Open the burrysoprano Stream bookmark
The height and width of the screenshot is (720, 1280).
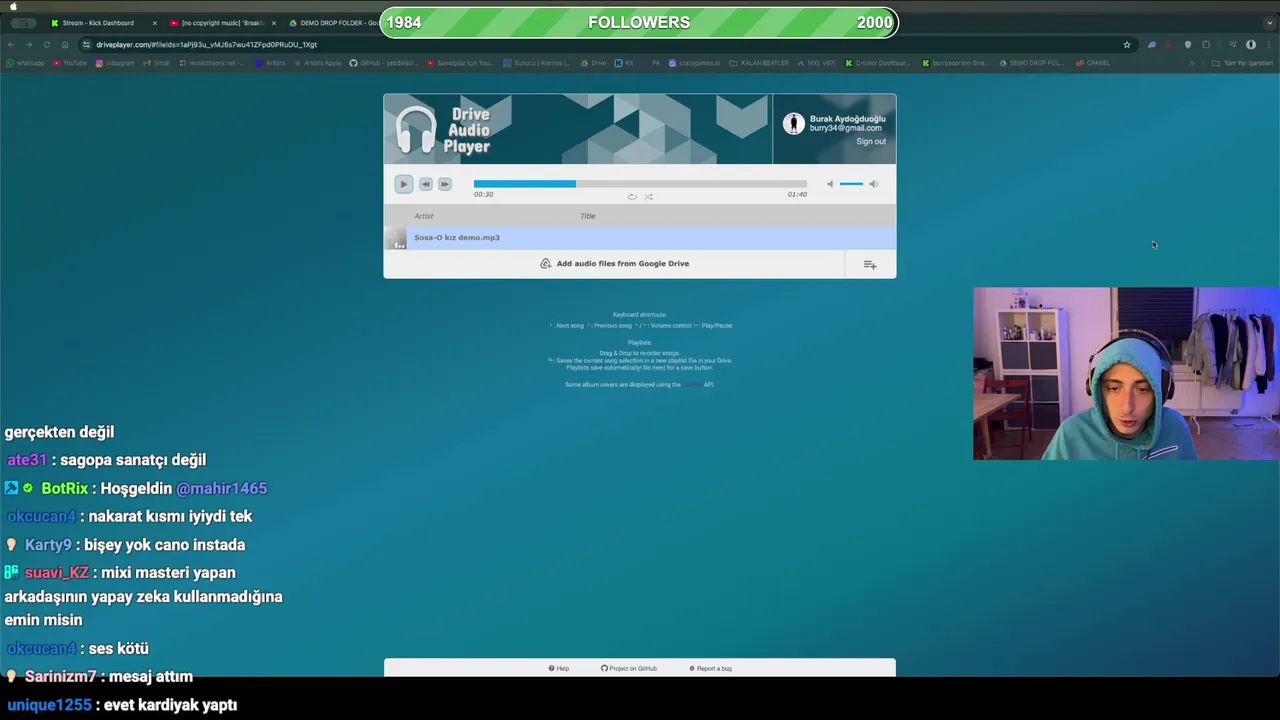pos(955,63)
